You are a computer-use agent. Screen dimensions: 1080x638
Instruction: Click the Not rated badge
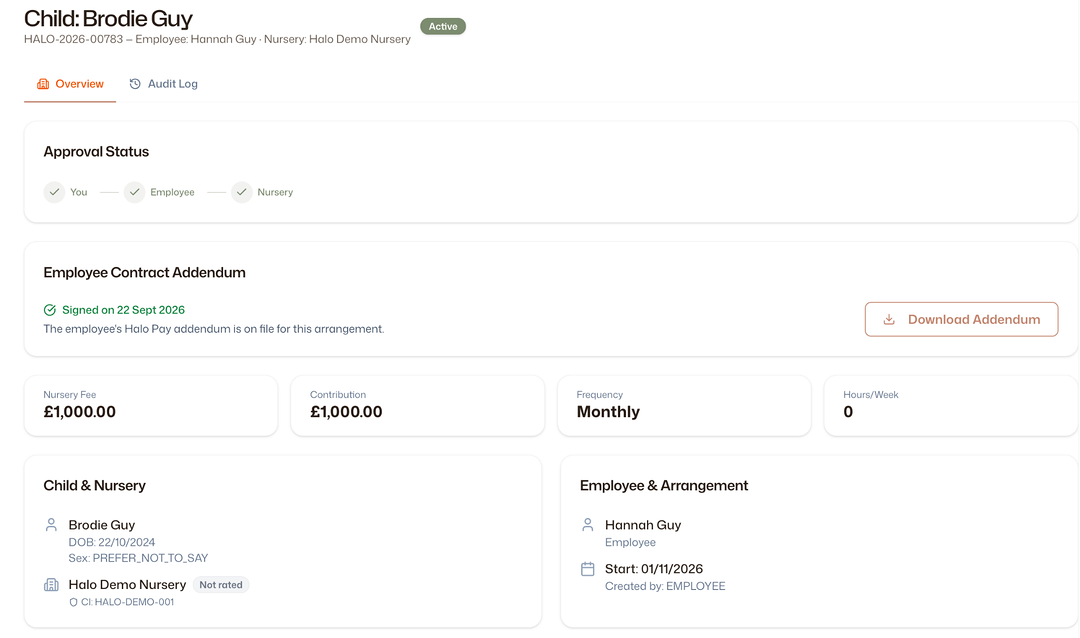220,585
